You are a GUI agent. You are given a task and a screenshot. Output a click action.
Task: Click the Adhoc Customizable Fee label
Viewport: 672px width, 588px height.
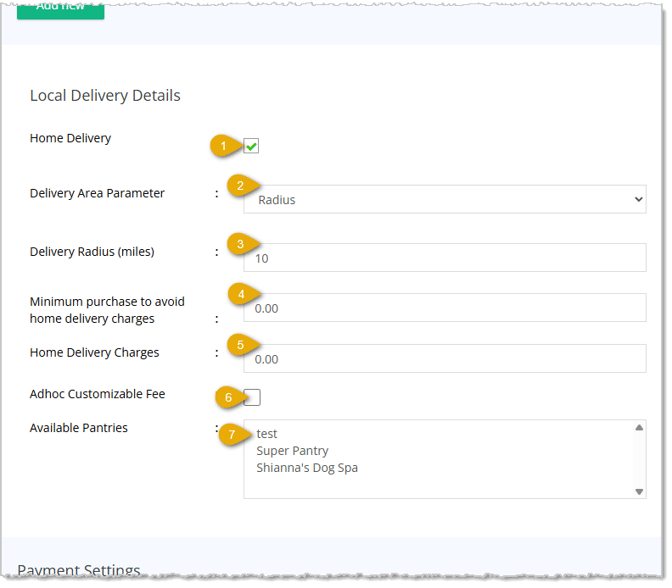coord(97,394)
